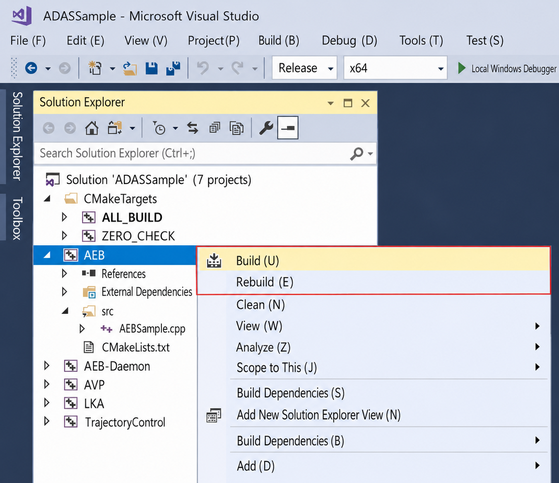Open file with the folder toolbar icon
Viewport: 559px width, 483px height.
point(130,68)
